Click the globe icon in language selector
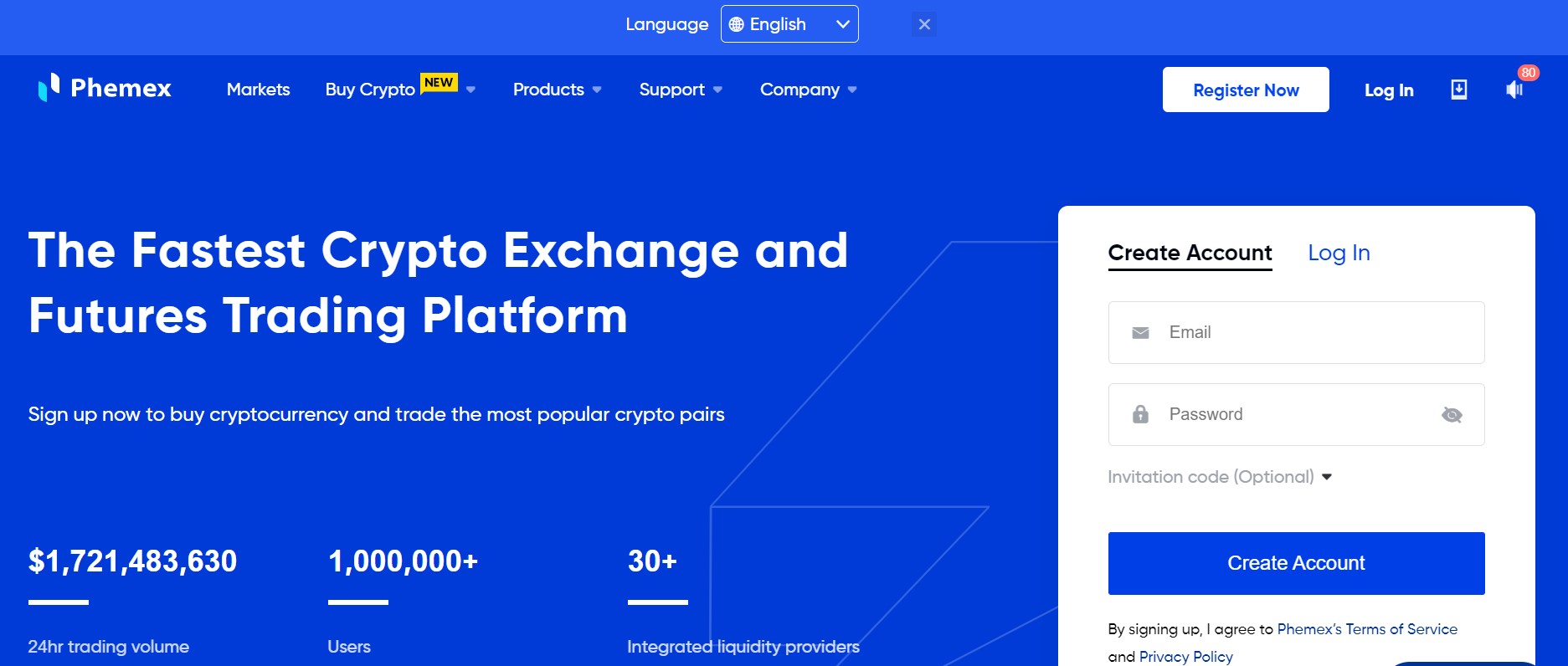Image resolution: width=1568 pixels, height=666 pixels. coord(736,24)
